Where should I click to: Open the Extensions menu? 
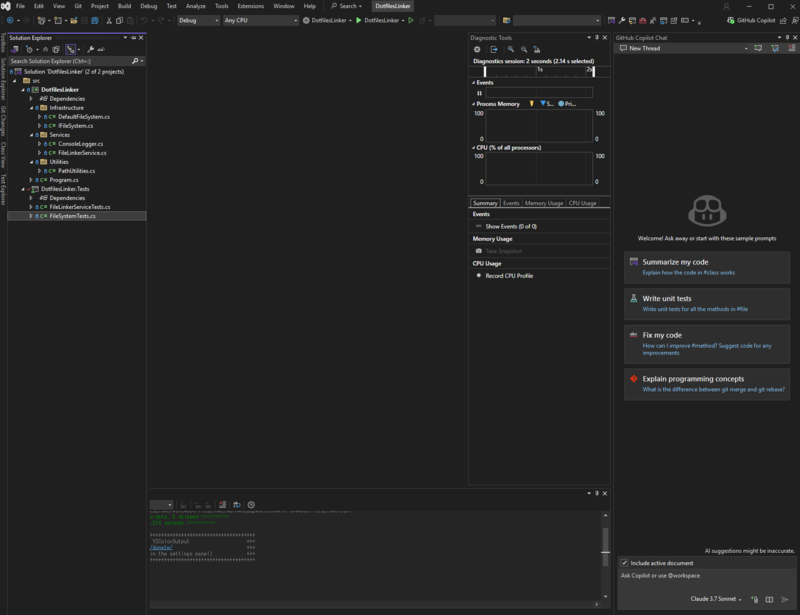(251, 6)
